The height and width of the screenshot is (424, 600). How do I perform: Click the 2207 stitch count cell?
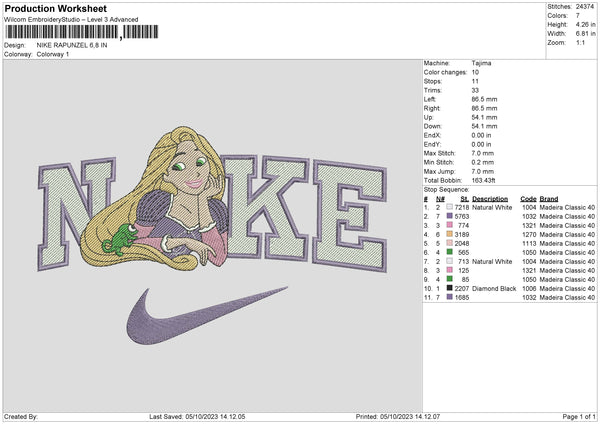[462, 289]
